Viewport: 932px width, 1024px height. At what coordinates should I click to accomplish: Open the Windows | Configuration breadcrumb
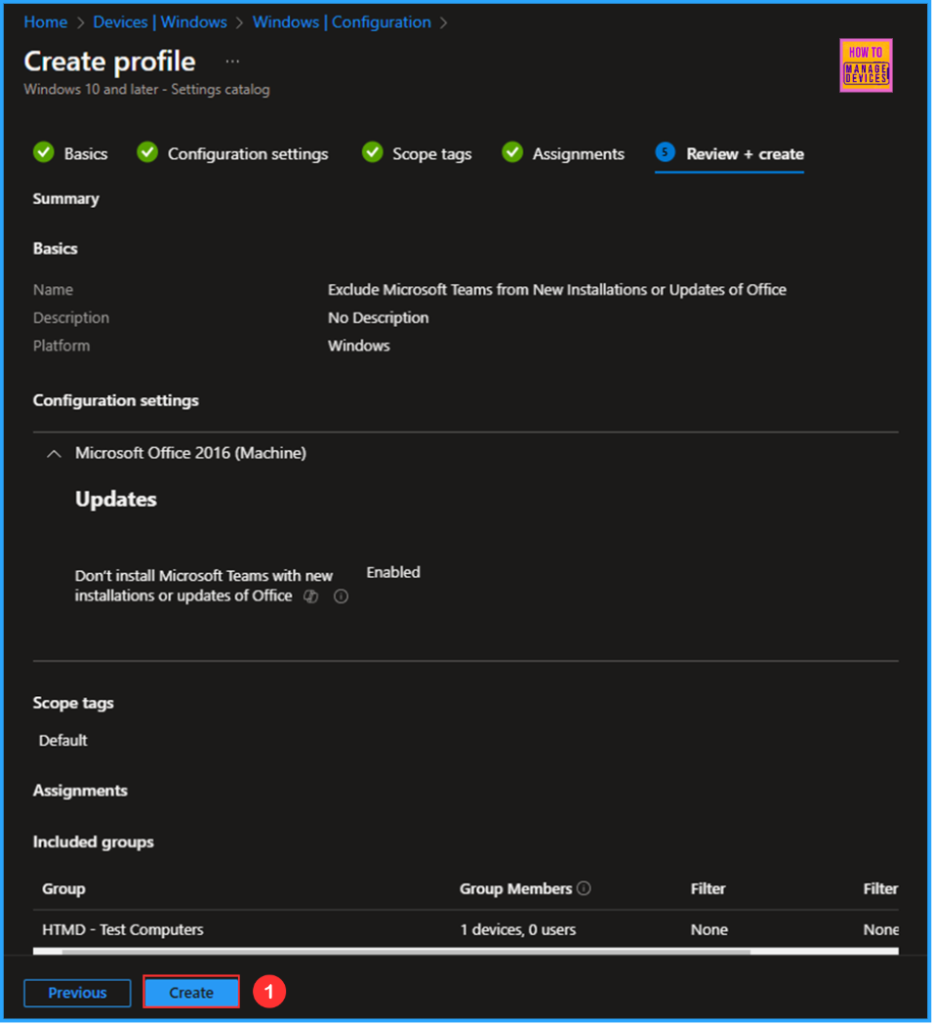pos(342,22)
